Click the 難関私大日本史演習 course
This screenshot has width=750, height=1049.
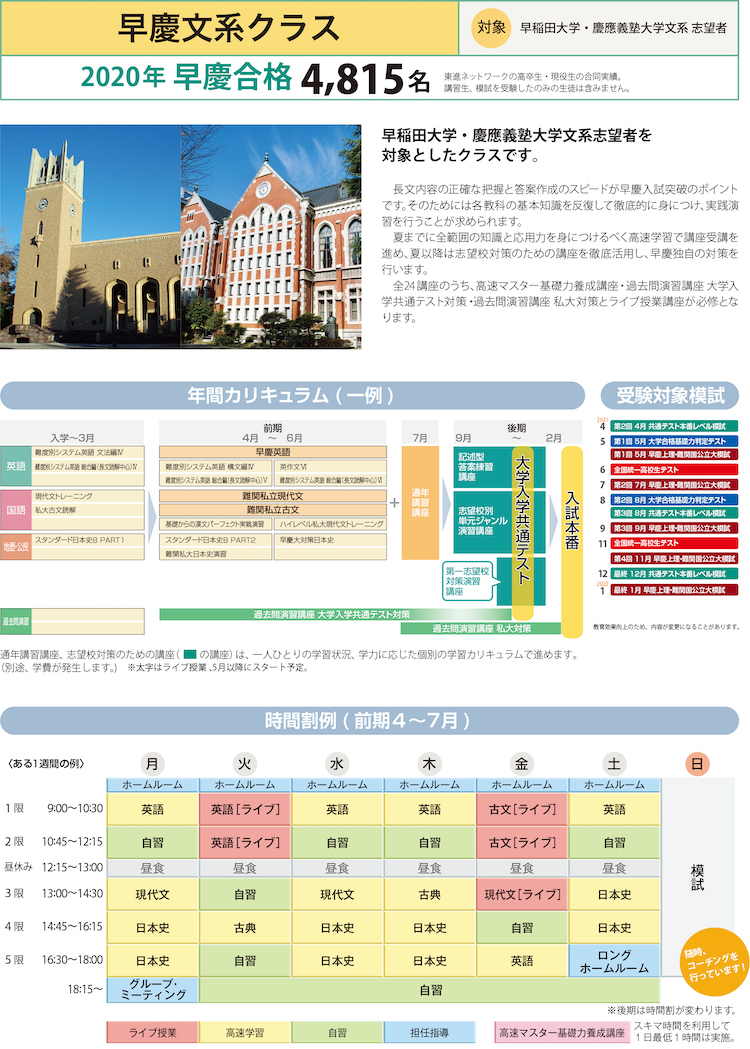pos(215,554)
